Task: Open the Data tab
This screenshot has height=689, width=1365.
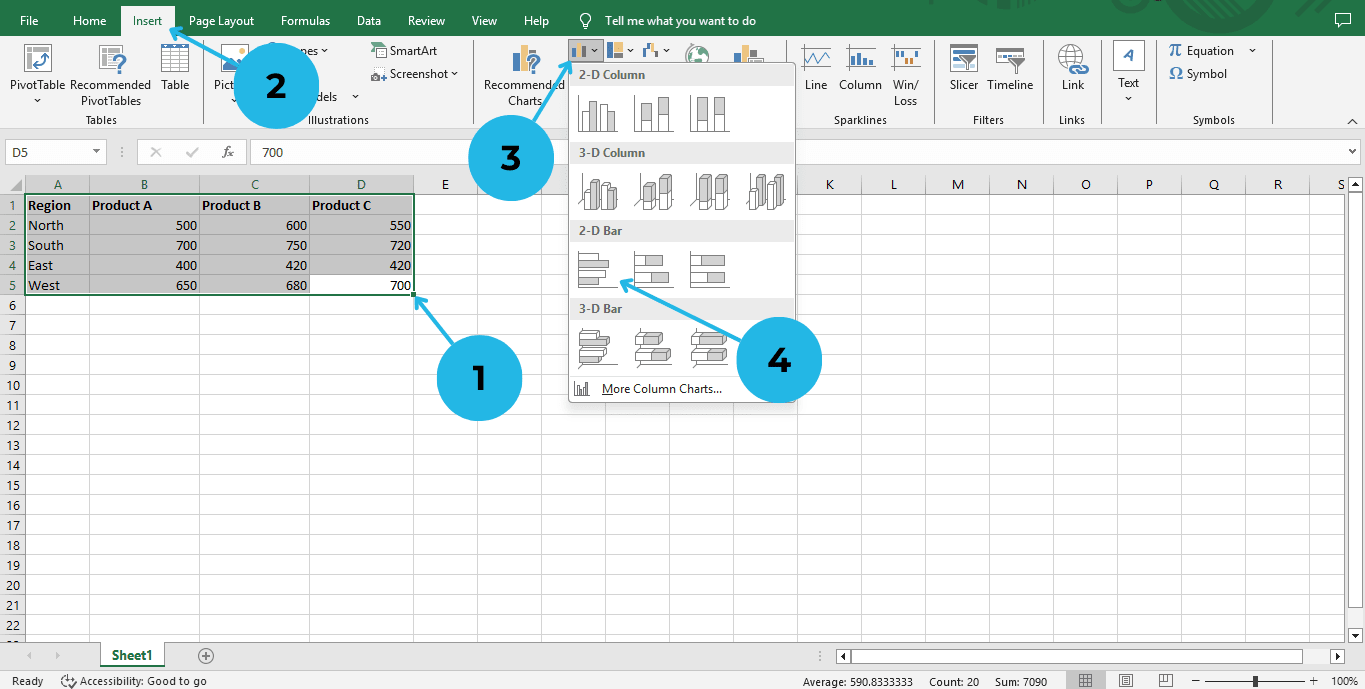Action: click(x=368, y=21)
